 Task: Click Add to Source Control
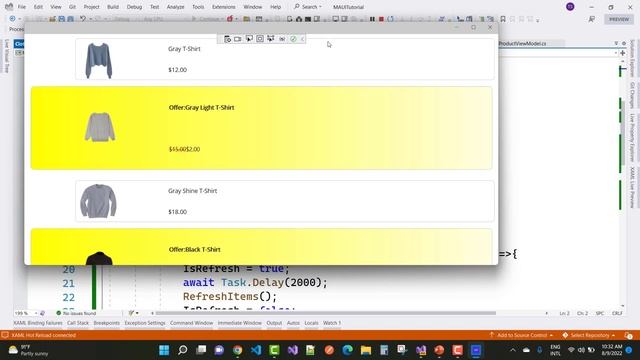[521, 335]
